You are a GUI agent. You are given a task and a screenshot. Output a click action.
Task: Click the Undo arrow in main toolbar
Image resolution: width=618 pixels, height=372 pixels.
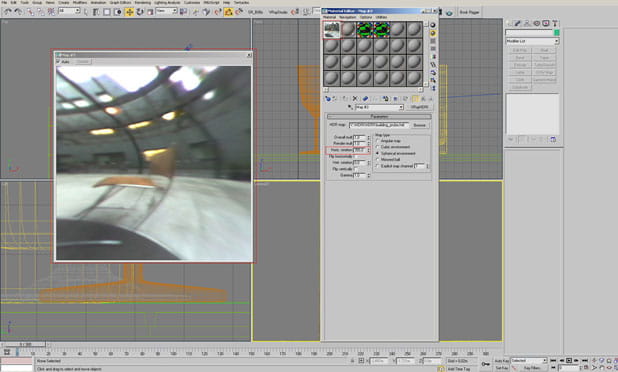(7, 12)
